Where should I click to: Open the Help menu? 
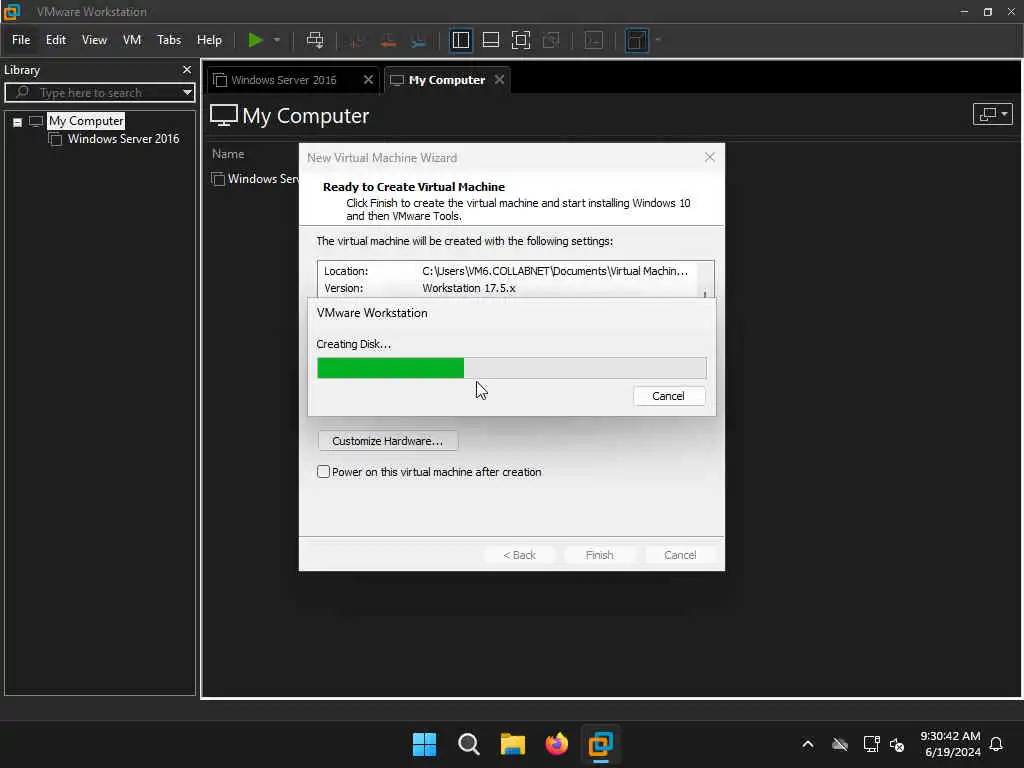(x=209, y=40)
